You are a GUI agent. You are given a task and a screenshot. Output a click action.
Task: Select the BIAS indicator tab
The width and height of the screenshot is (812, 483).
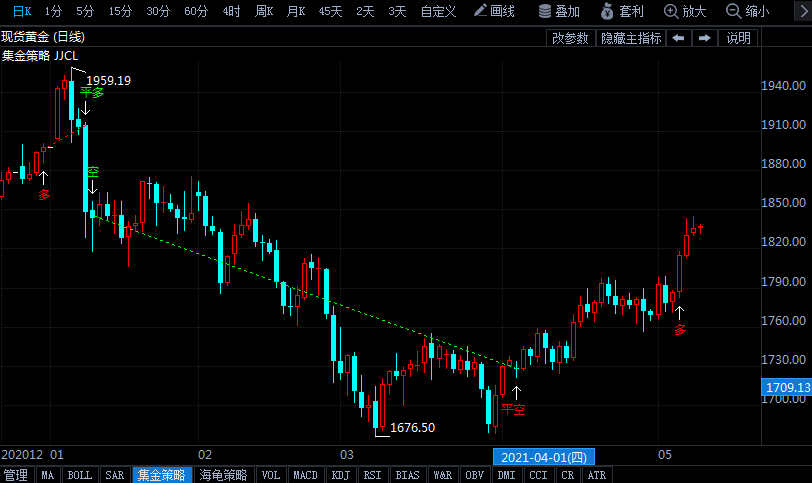coord(408,475)
